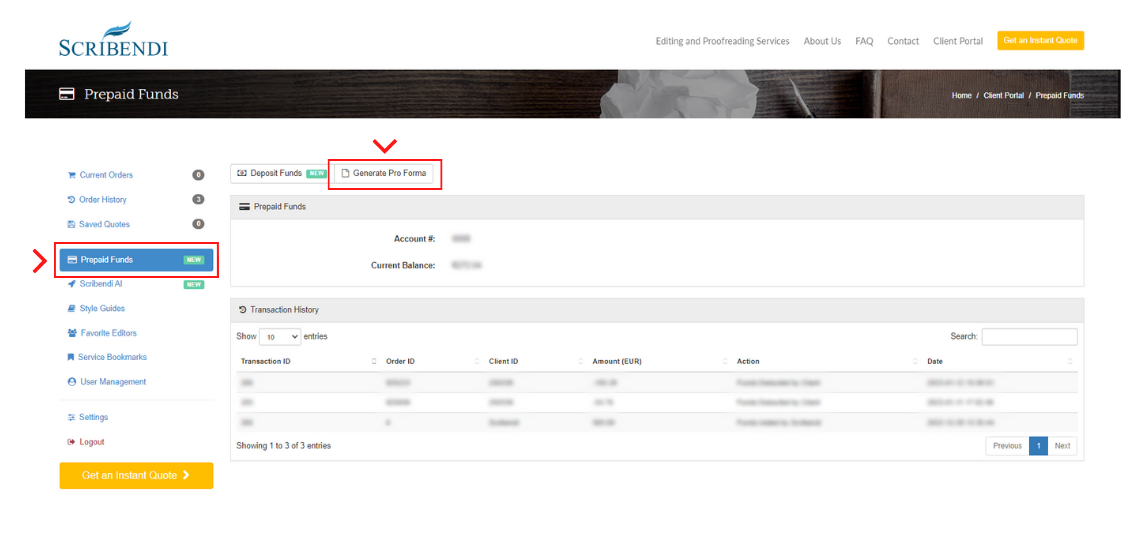The image size is (1131, 539).
Task: Click Client Portal breadcrumb link
Action: pos(1003,95)
